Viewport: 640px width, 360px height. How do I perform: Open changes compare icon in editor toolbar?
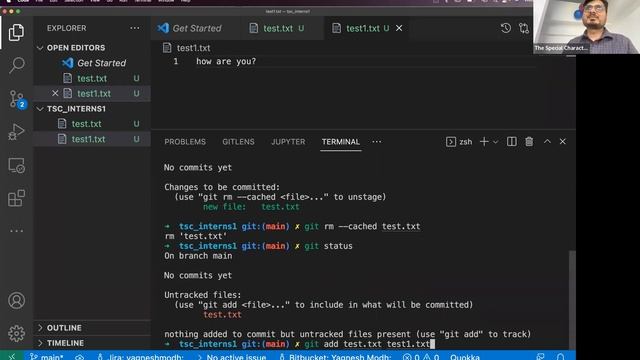coord(524,28)
